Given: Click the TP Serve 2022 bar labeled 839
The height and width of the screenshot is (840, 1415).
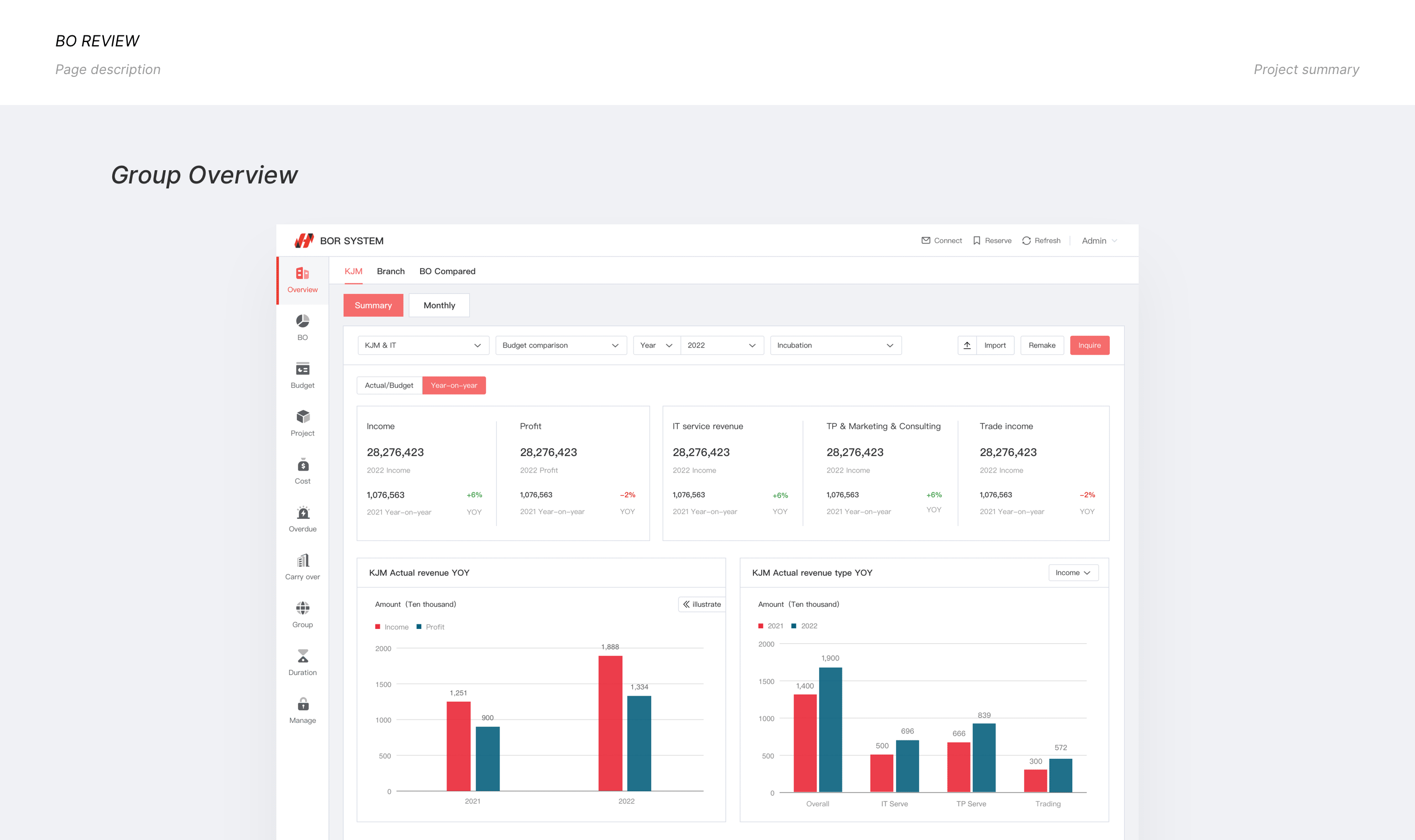Looking at the screenshot, I should point(984,757).
